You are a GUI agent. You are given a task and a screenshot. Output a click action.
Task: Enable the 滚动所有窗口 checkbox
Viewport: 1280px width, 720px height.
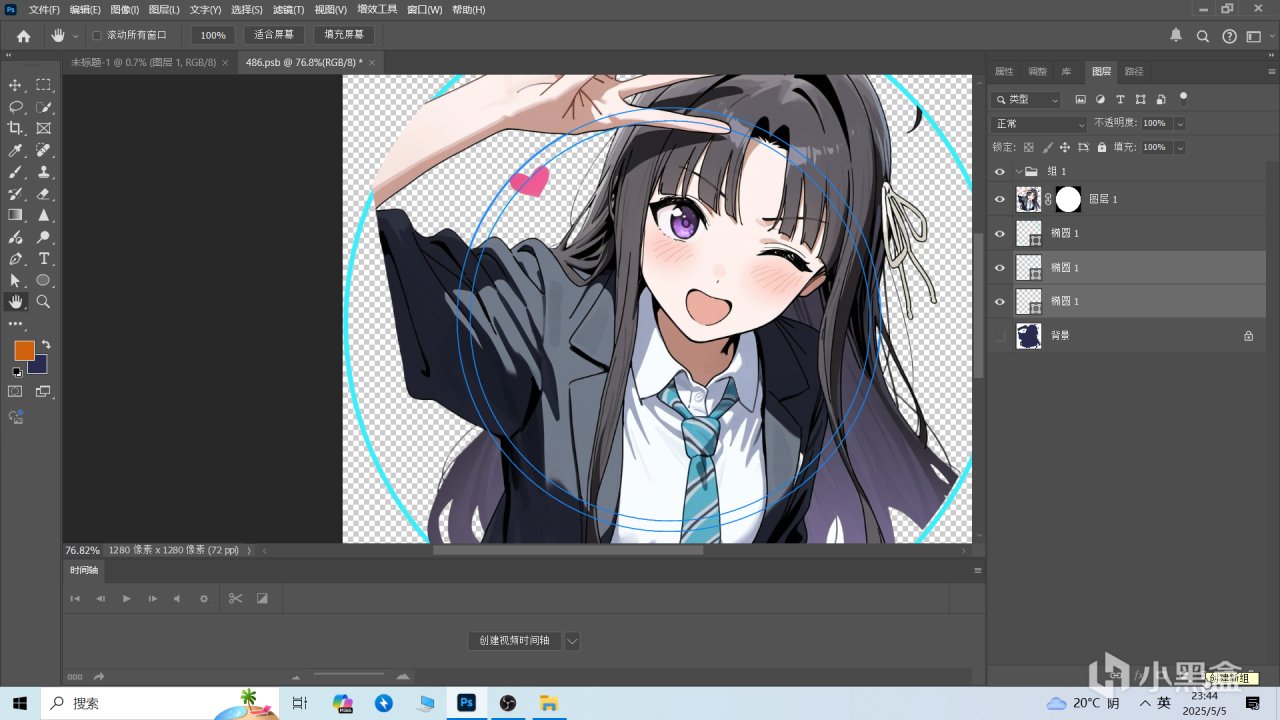tap(97, 35)
